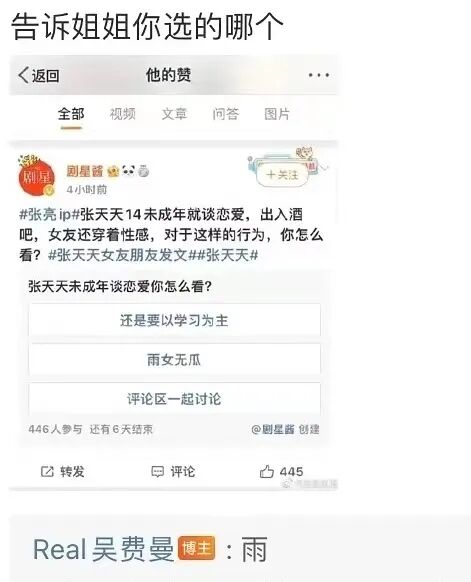This screenshot has width=471, height=582.
Task: Vote for 还是要以学习为主 poll option
Action: [174, 320]
